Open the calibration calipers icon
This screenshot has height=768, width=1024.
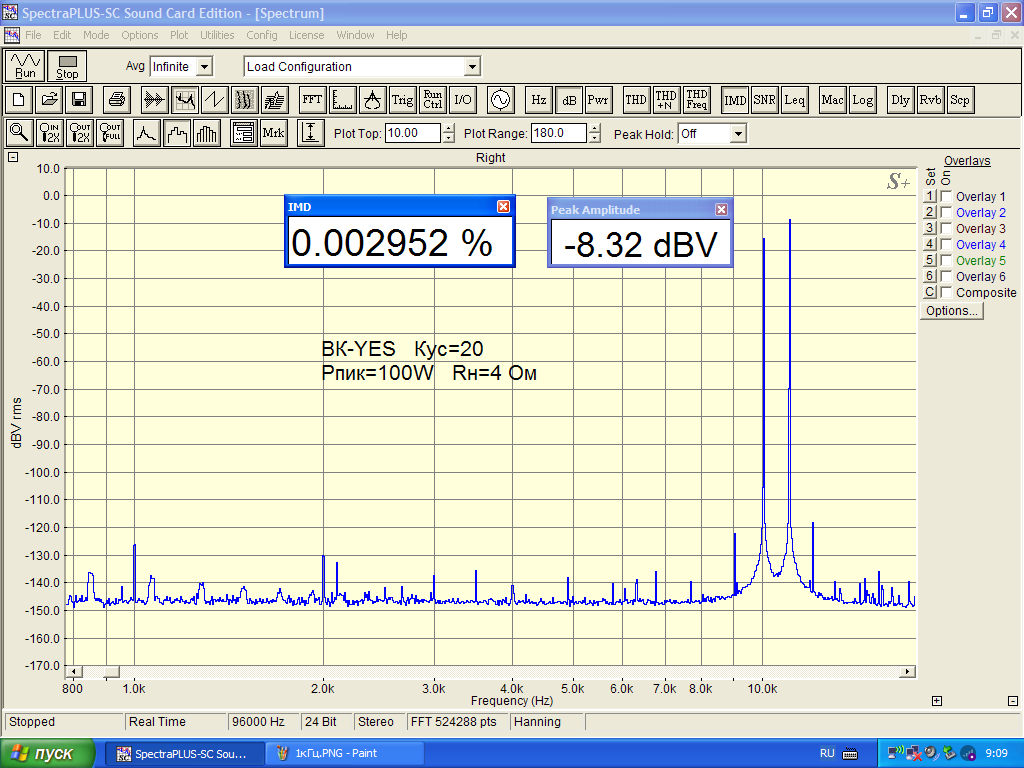372,100
